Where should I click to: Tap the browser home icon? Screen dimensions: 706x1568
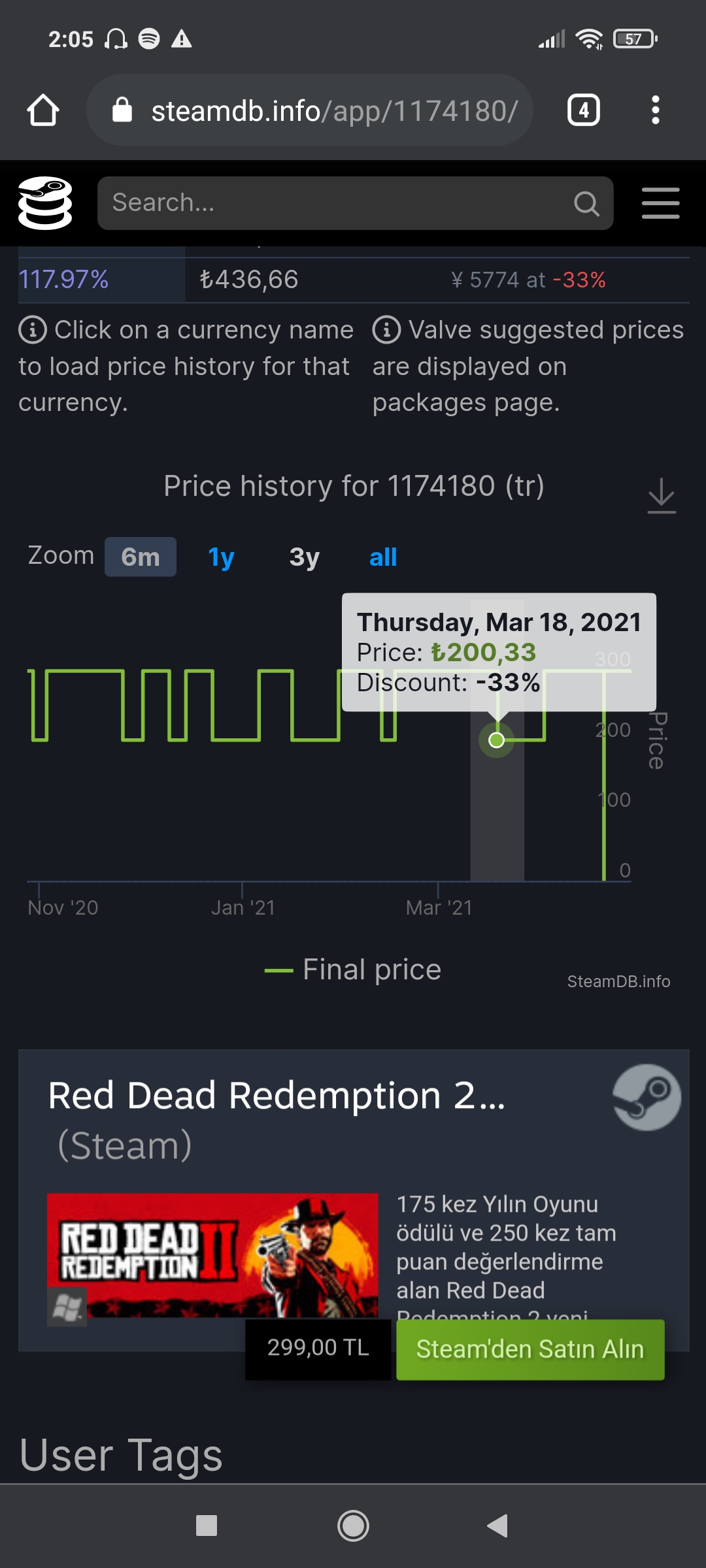(43, 110)
